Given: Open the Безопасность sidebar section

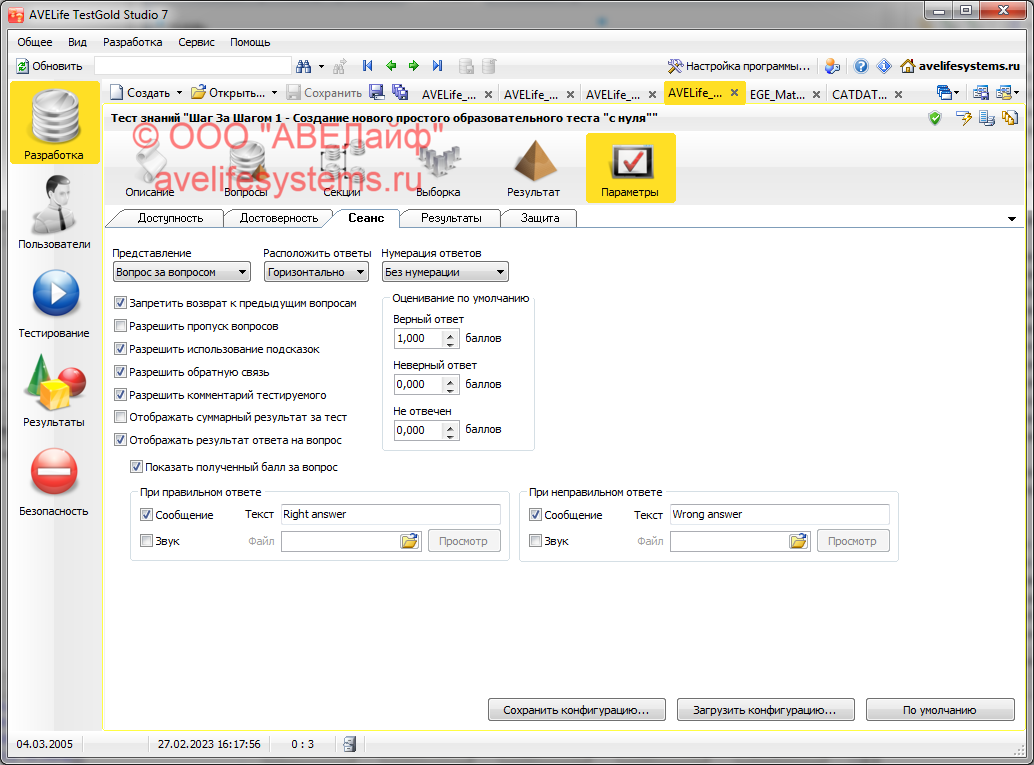Looking at the screenshot, I should (x=54, y=480).
